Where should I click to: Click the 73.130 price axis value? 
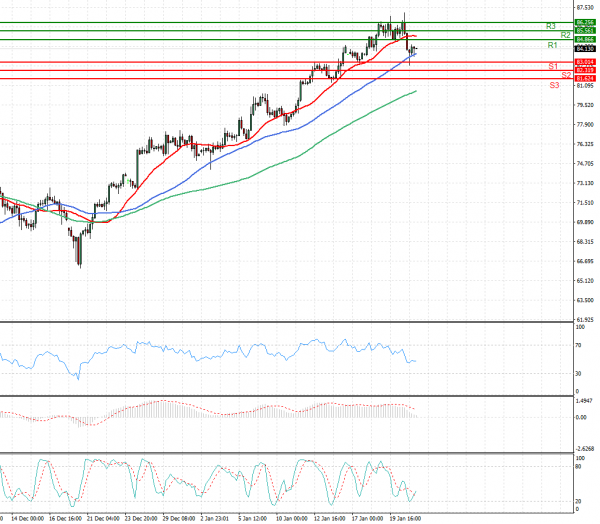pos(585,183)
